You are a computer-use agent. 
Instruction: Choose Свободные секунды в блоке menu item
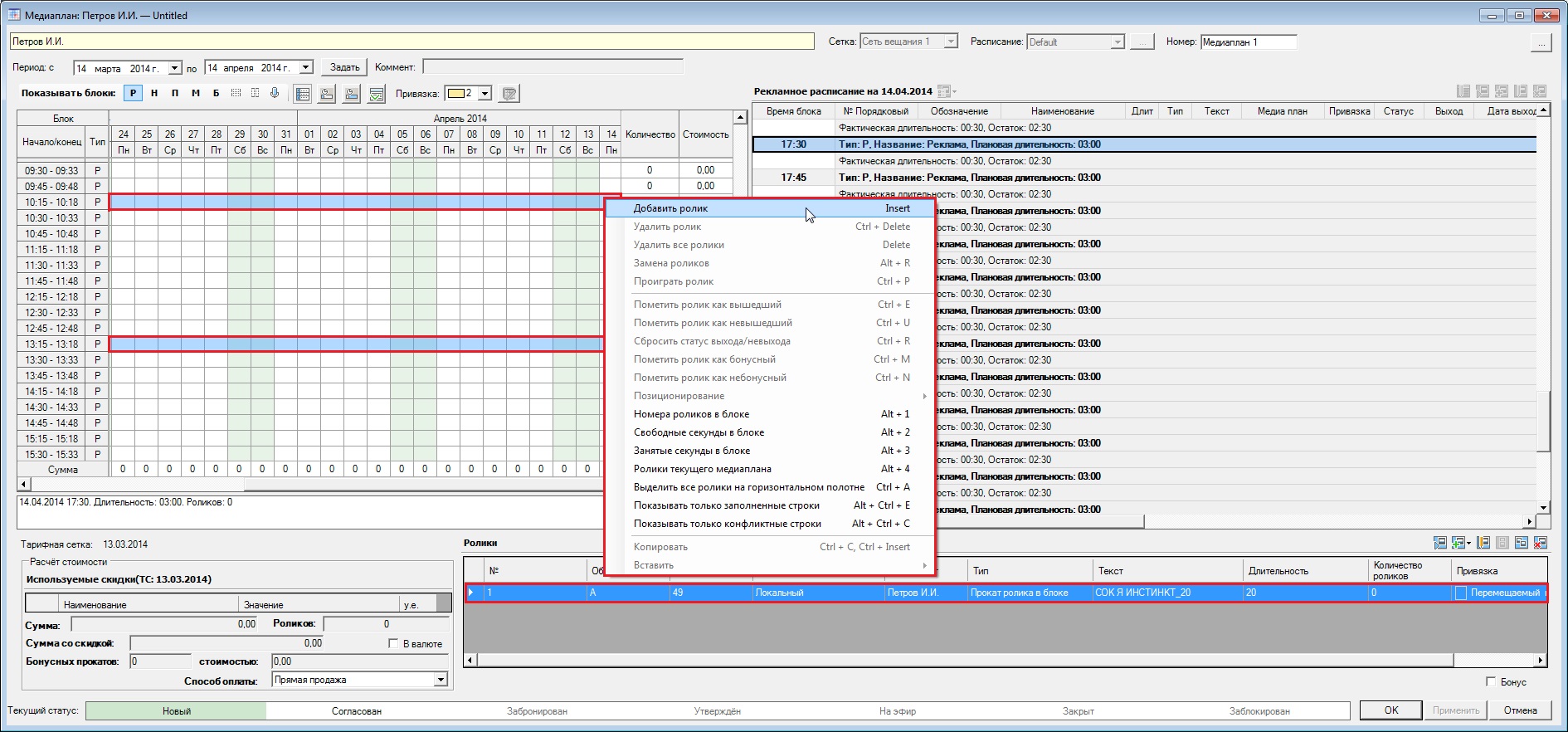(771, 432)
